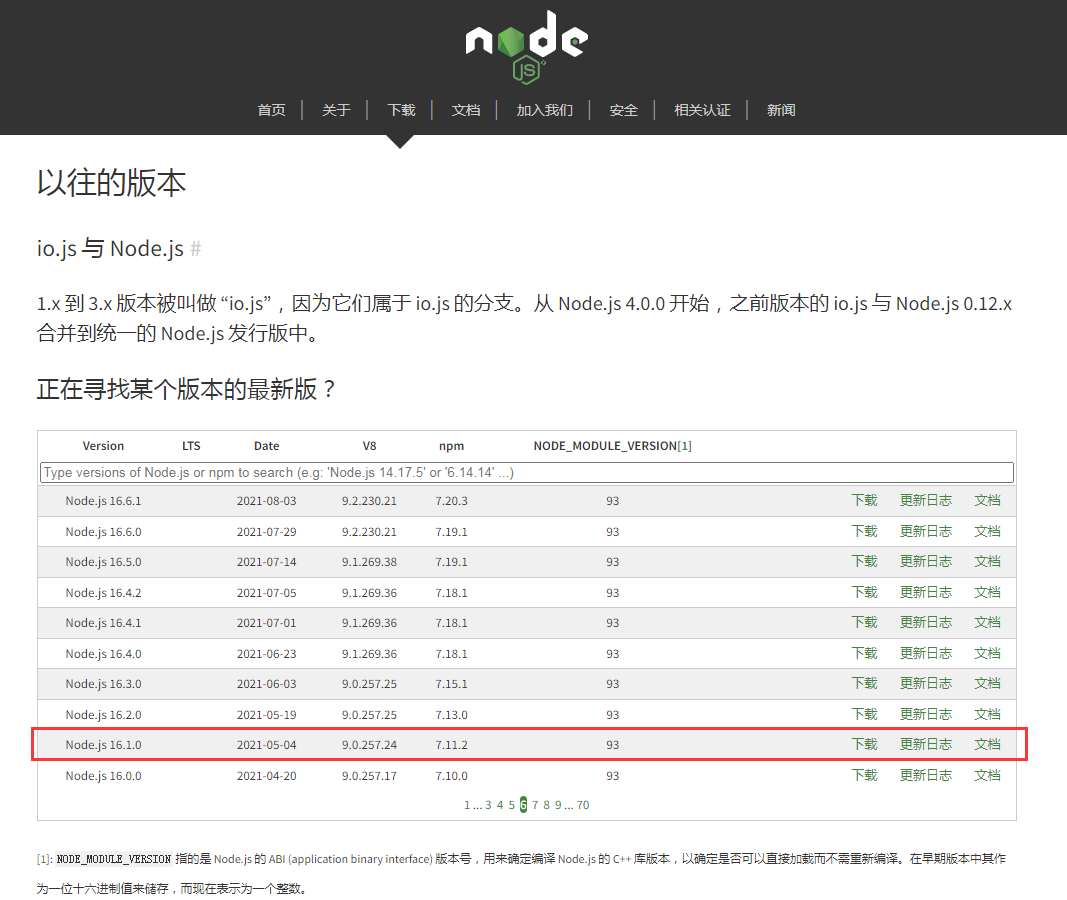
Task: Sort by the Date column header
Action: [267, 446]
